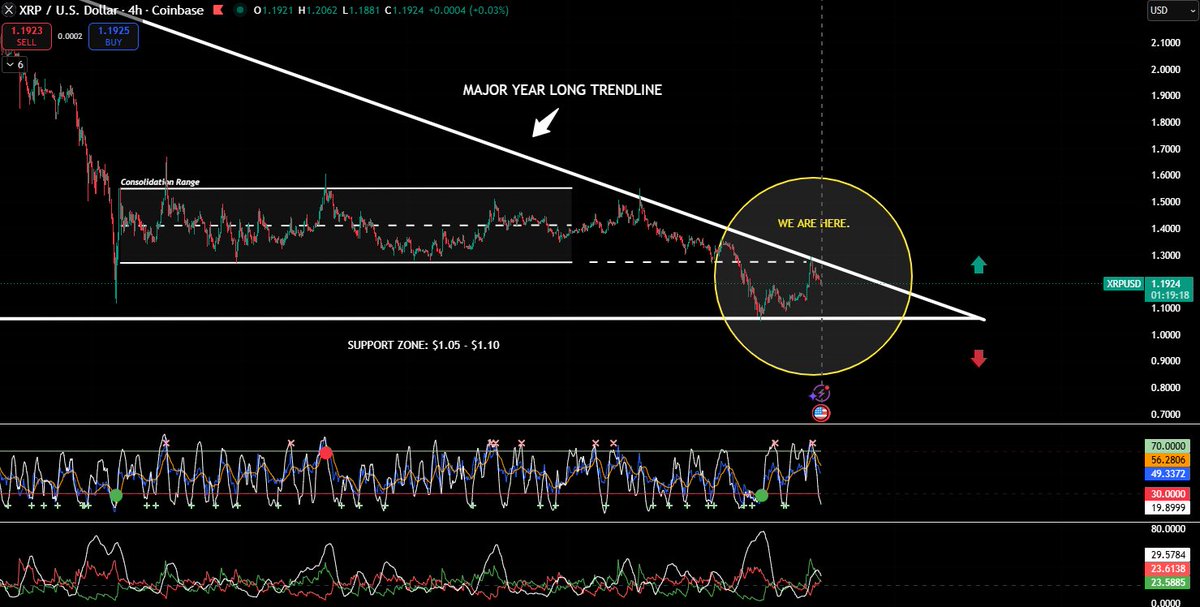The width and height of the screenshot is (1200, 607).
Task: Click the 01:19:18 countdown label
Action: [1170, 297]
